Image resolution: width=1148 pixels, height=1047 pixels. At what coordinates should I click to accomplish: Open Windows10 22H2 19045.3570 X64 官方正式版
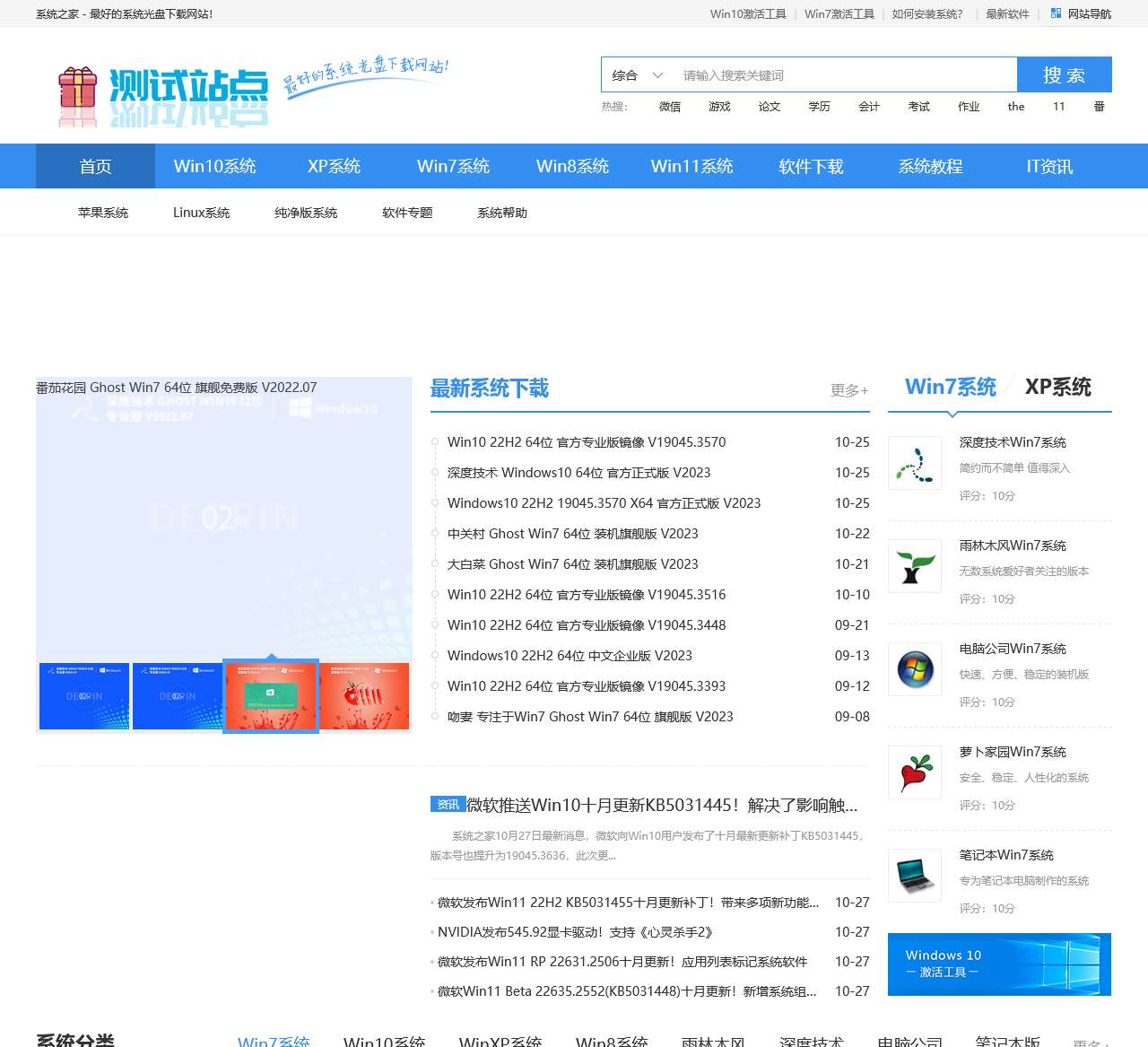point(604,503)
